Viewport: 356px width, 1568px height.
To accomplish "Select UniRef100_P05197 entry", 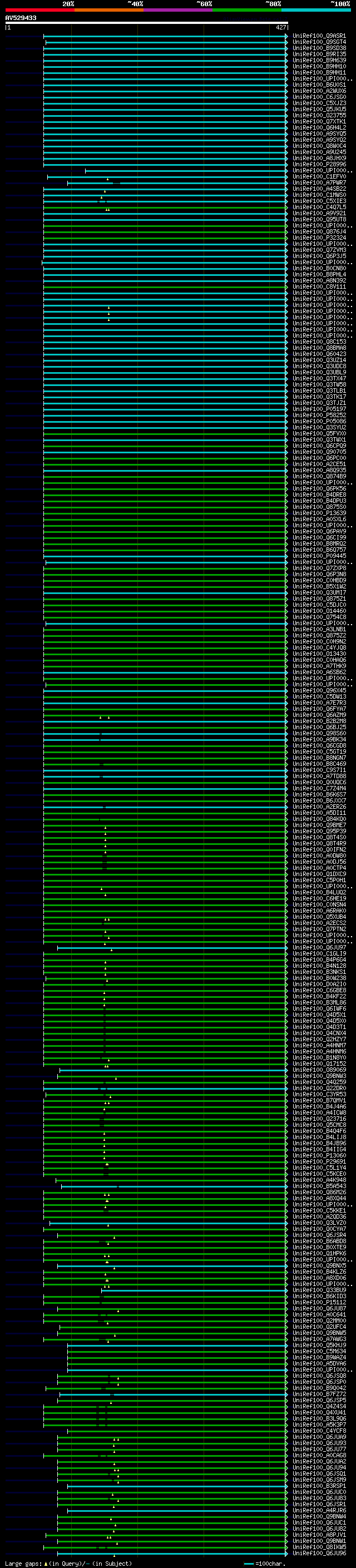I will [319, 409].
